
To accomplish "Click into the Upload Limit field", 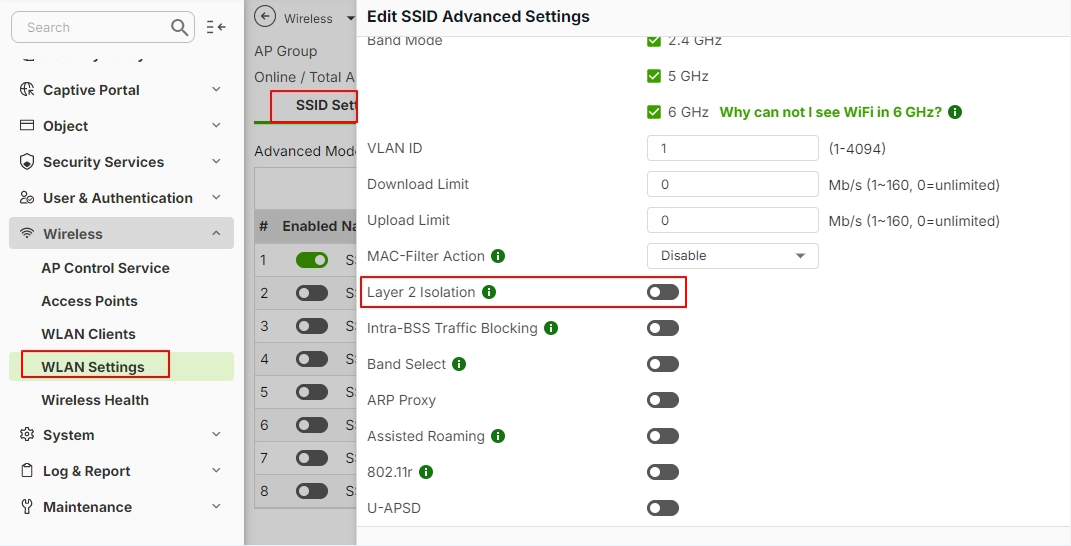I will click(732, 220).
